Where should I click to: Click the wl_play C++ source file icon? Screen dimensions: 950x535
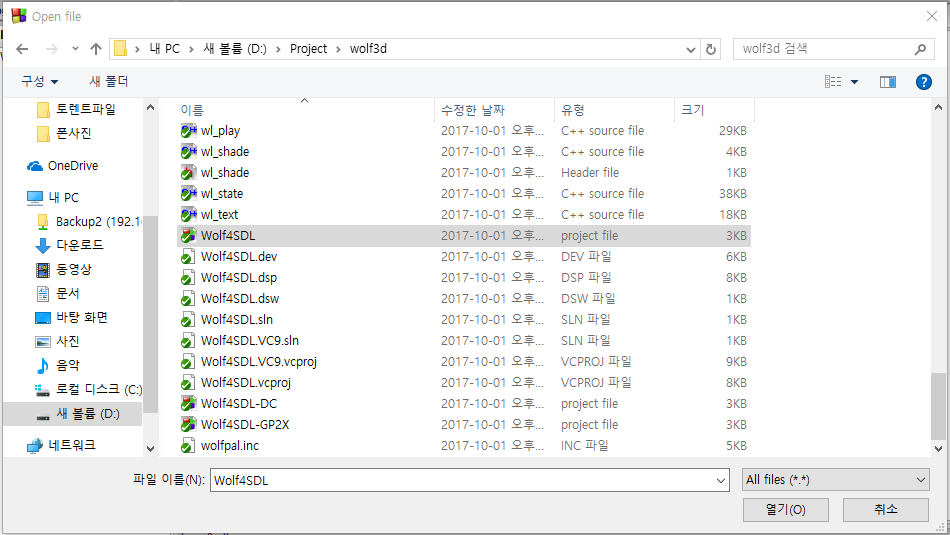(x=188, y=131)
